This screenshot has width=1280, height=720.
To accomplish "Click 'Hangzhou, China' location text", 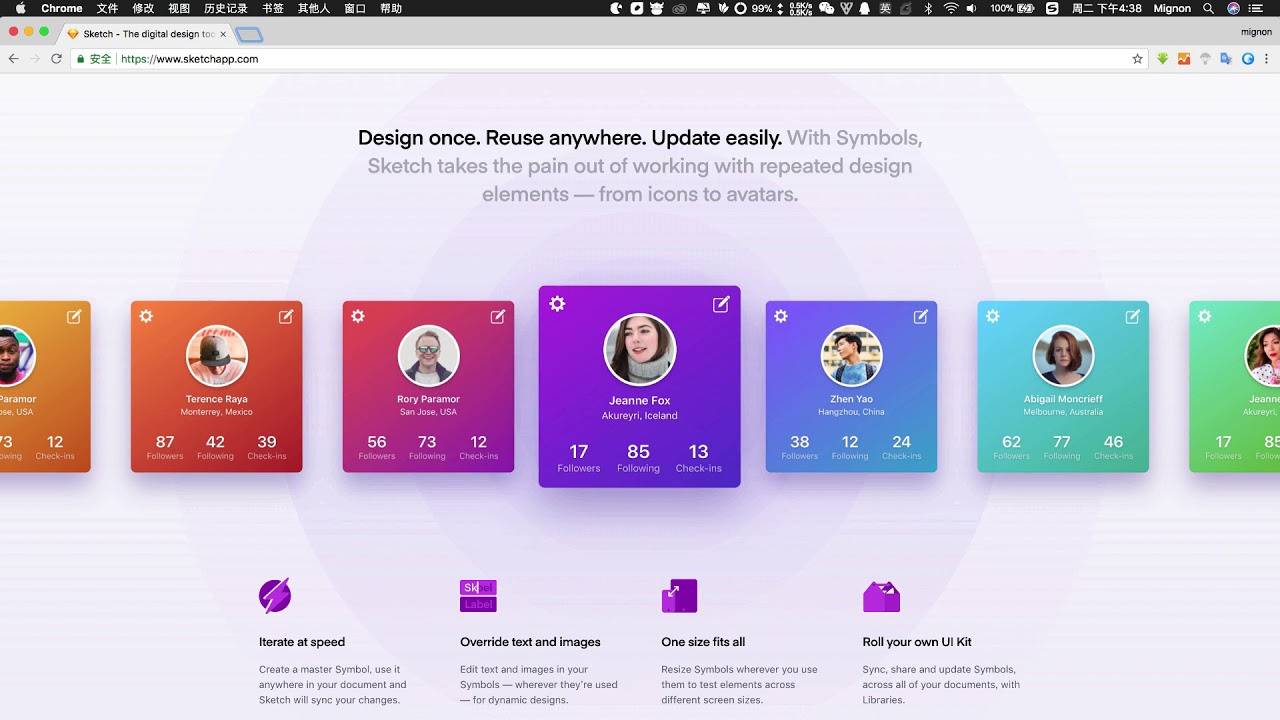I will [851, 412].
